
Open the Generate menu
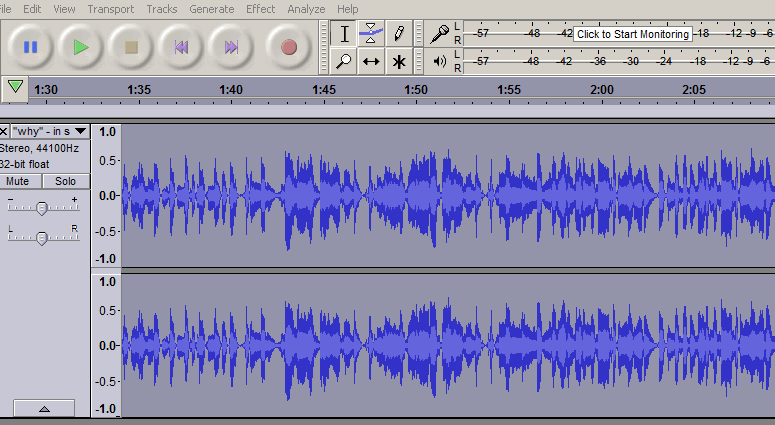tap(212, 9)
